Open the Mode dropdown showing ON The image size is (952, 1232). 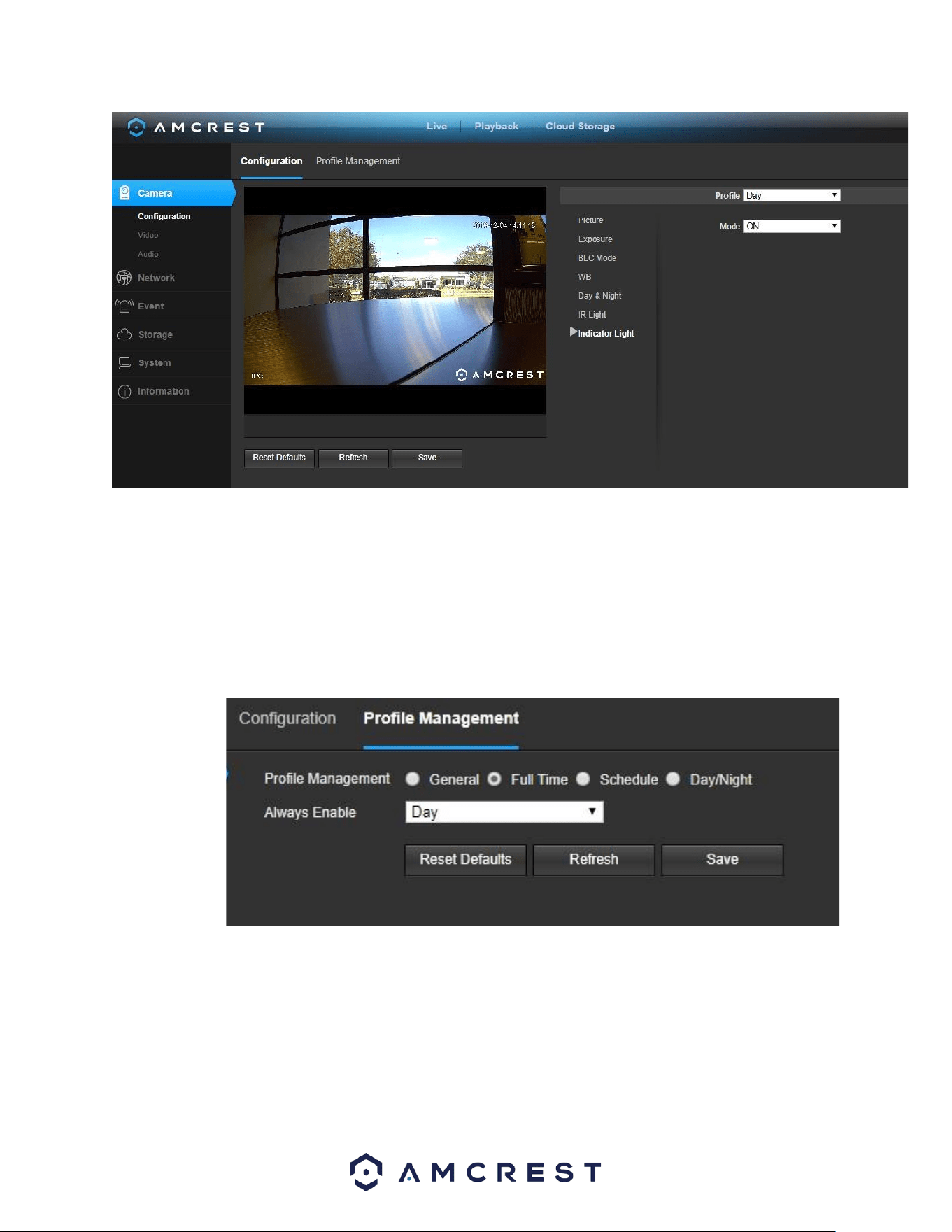tap(791, 226)
